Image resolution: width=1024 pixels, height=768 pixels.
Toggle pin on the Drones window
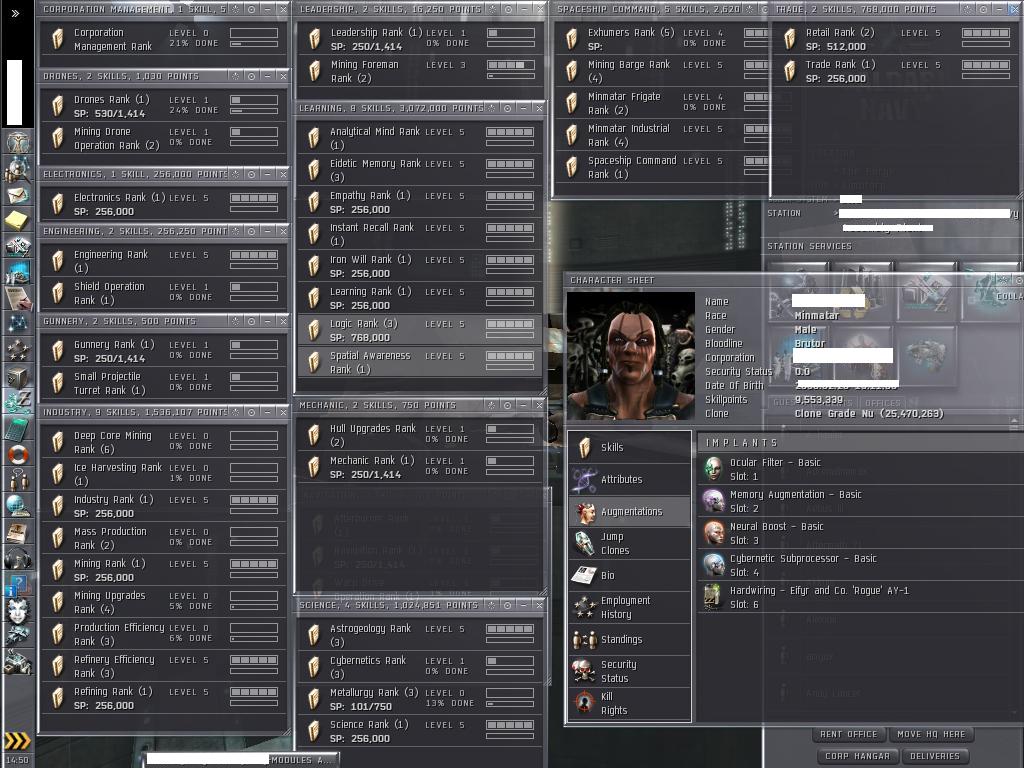pyautogui.click(x=251, y=76)
